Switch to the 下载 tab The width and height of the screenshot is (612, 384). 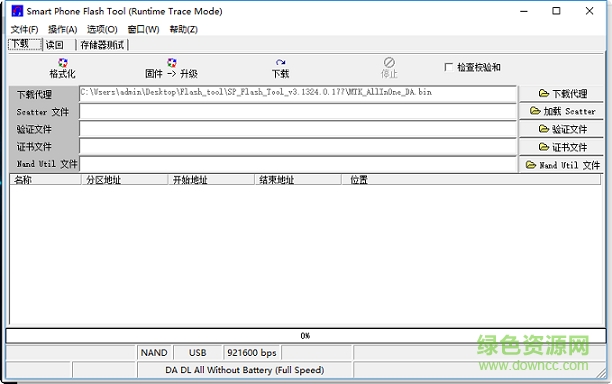[25, 44]
